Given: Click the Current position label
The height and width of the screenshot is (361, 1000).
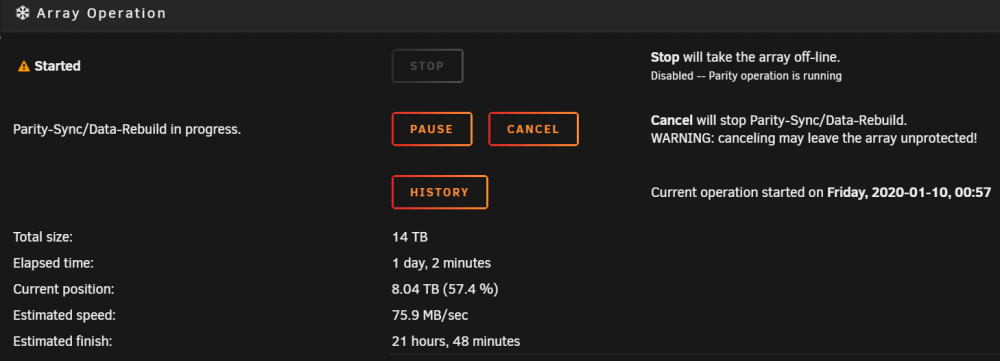Looking at the screenshot, I should [64, 289].
